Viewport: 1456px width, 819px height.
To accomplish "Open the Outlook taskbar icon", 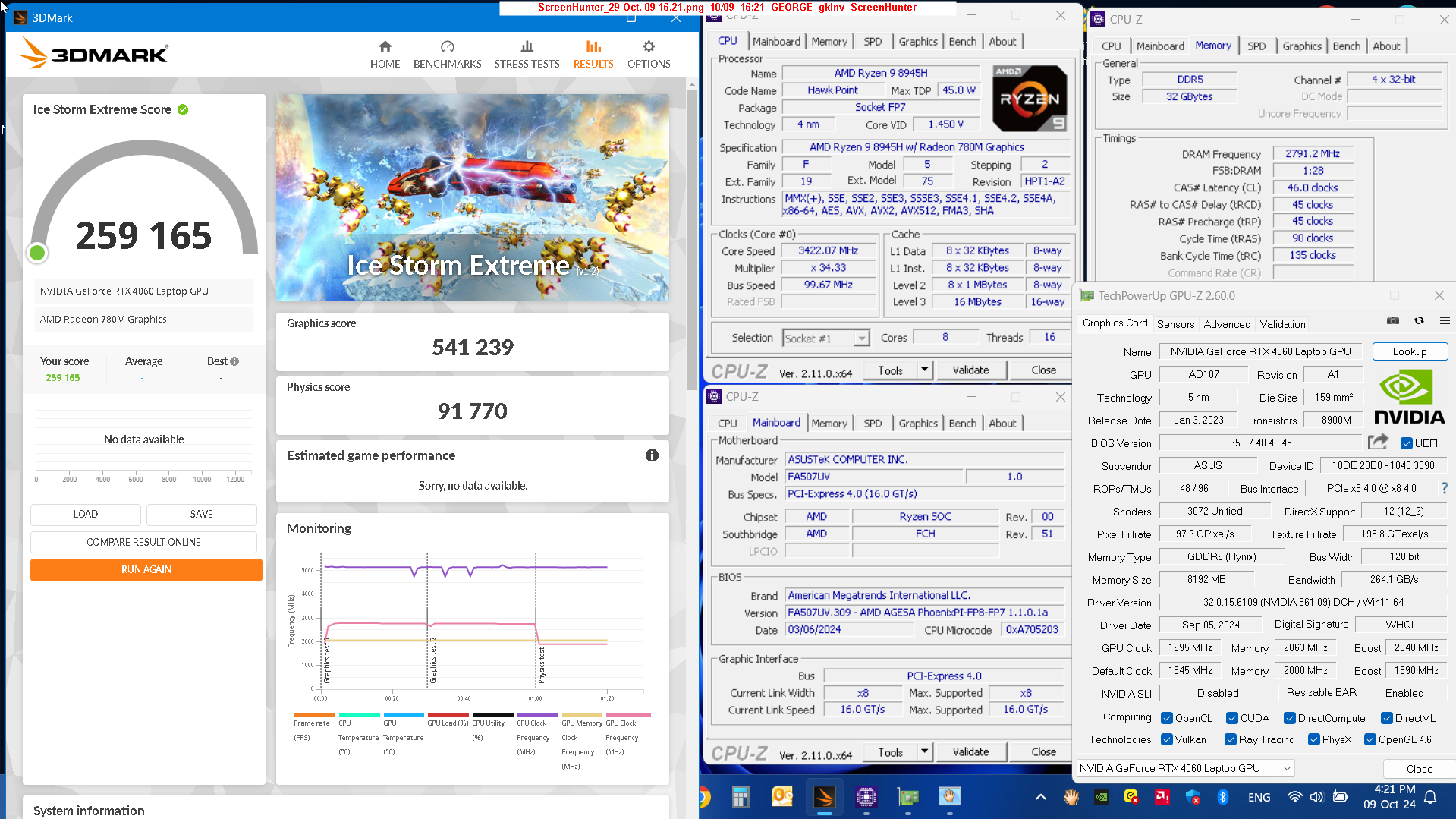I will (781, 797).
